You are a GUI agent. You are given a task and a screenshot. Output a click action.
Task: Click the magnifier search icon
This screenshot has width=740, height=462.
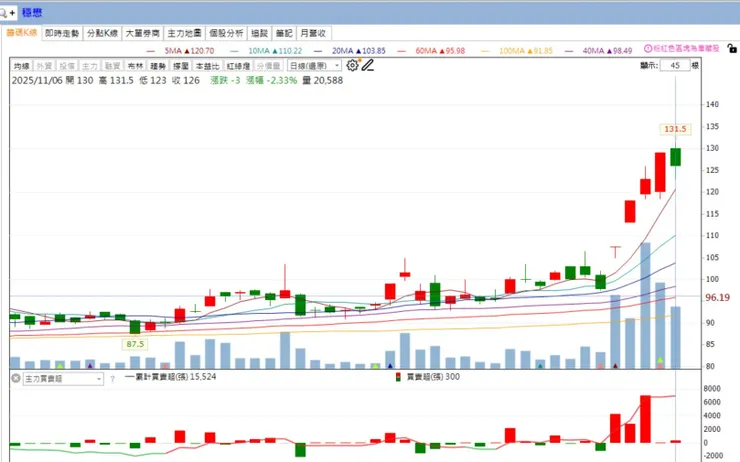pos(3,13)
